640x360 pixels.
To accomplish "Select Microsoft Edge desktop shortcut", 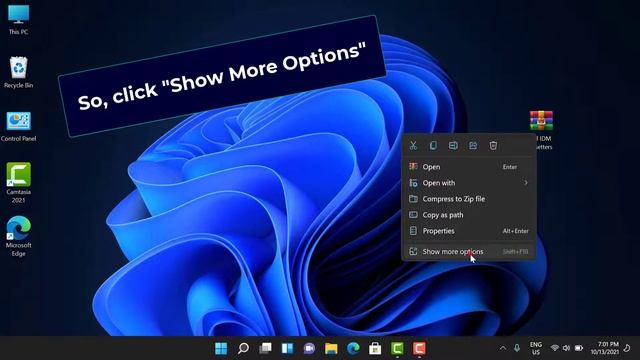I will (x=18, y=236).
